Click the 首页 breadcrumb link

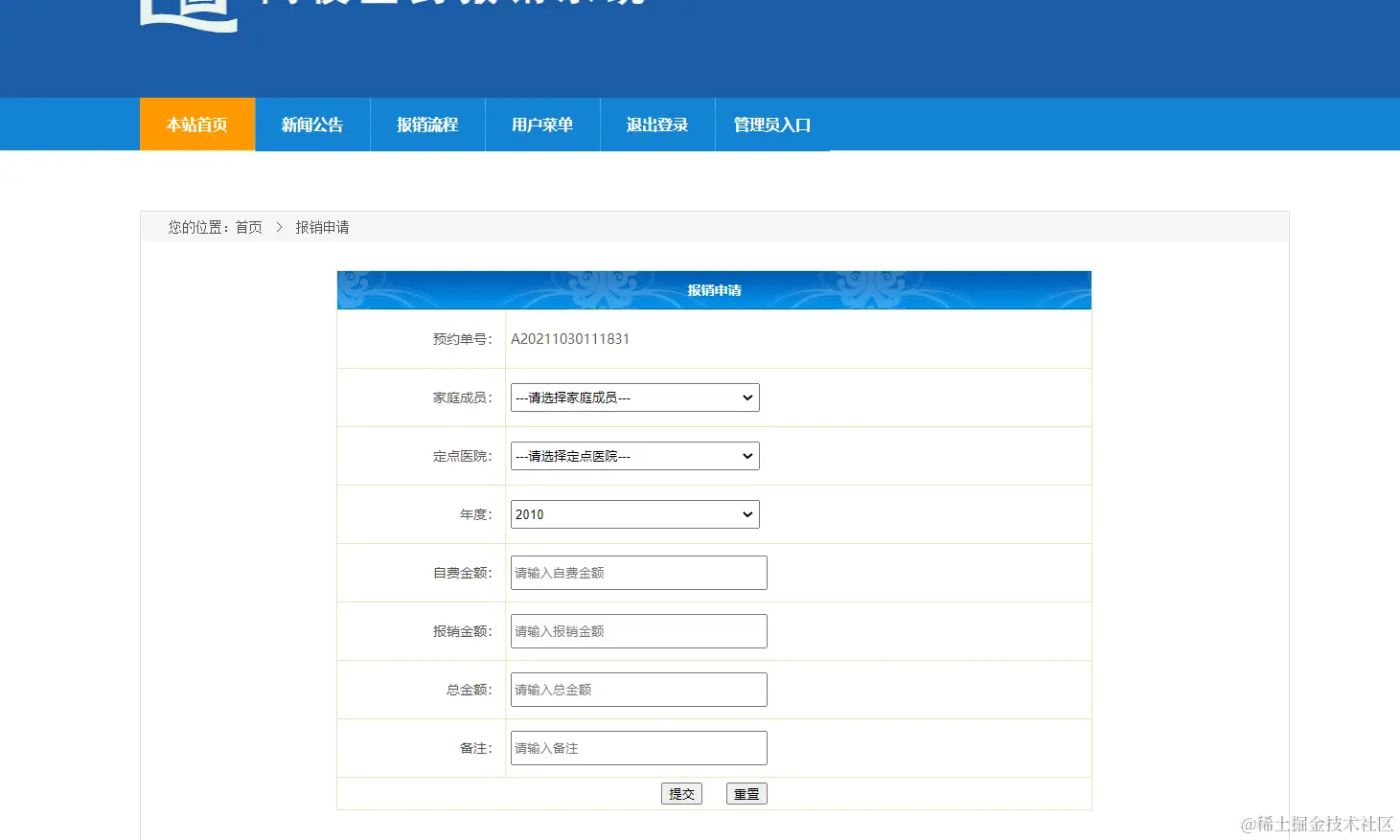pyautogui.click(x=249, y=227)
